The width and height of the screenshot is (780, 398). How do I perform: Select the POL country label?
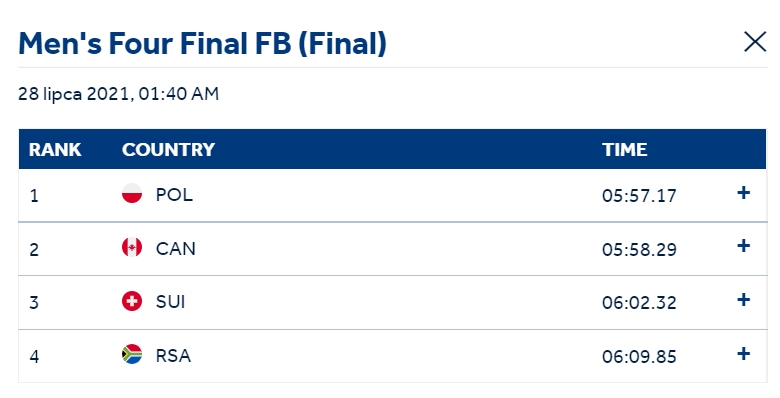click(x=174, y=195)
